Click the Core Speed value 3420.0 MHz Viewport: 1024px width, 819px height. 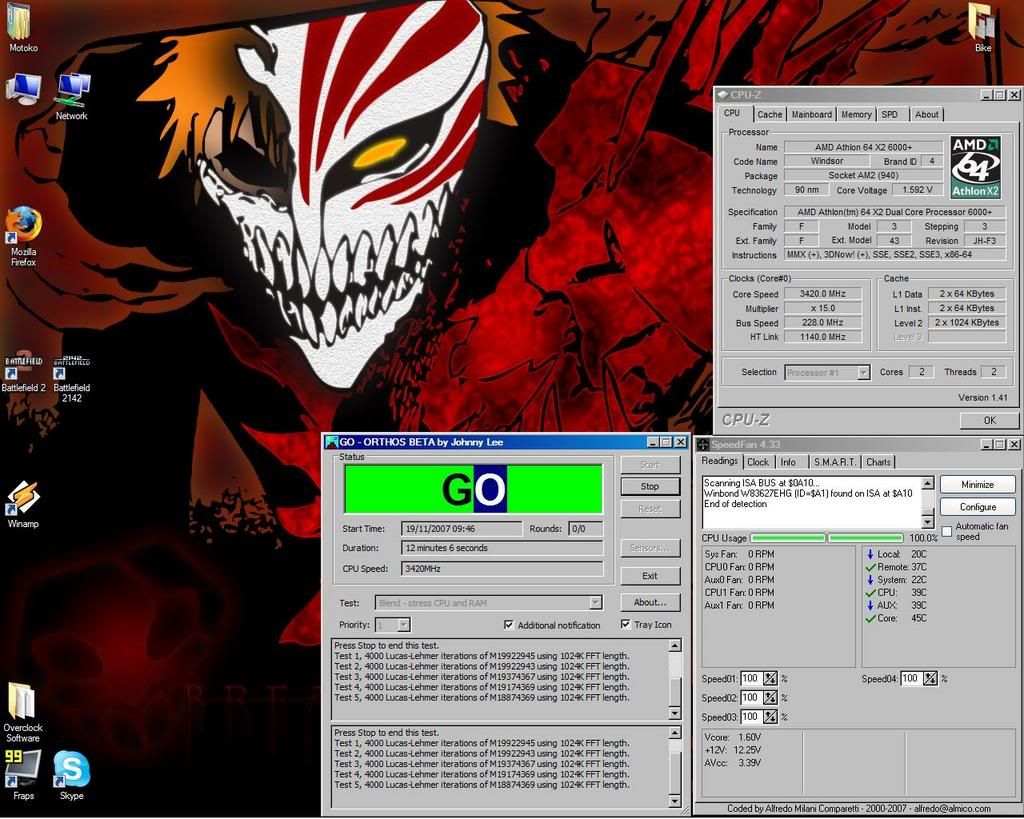point(822,294)
